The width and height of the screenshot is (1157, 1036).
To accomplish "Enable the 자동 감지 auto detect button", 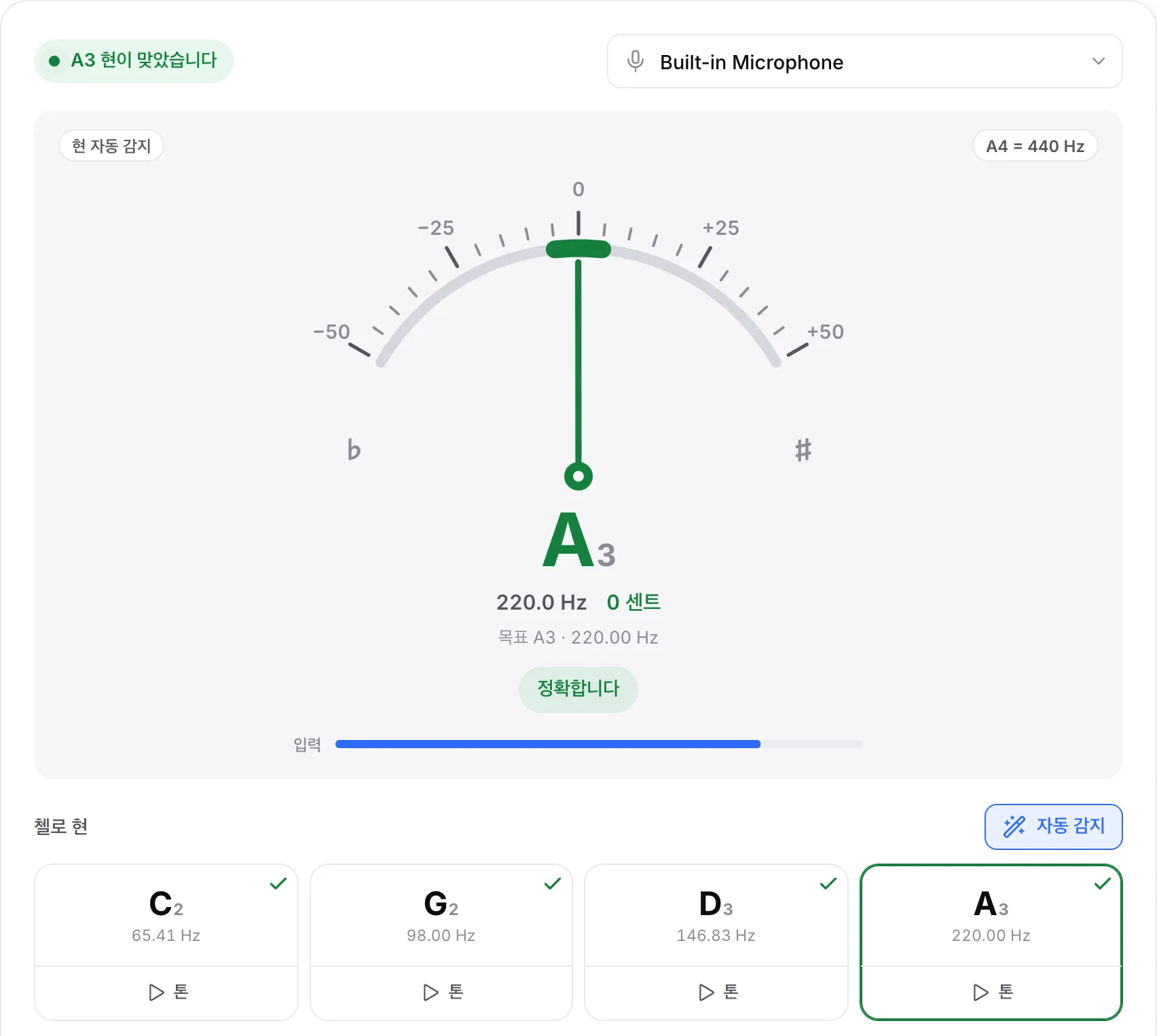I will [x=1053, y=826].
